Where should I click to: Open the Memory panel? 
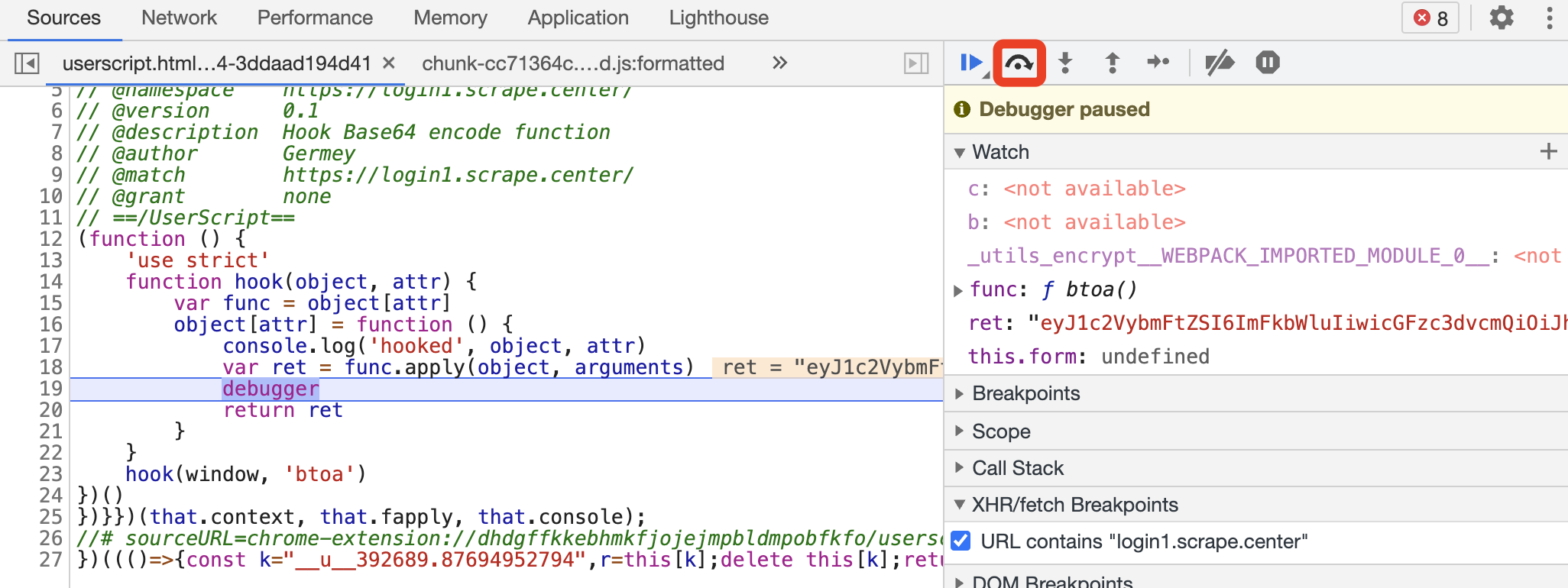click(450, 18)
